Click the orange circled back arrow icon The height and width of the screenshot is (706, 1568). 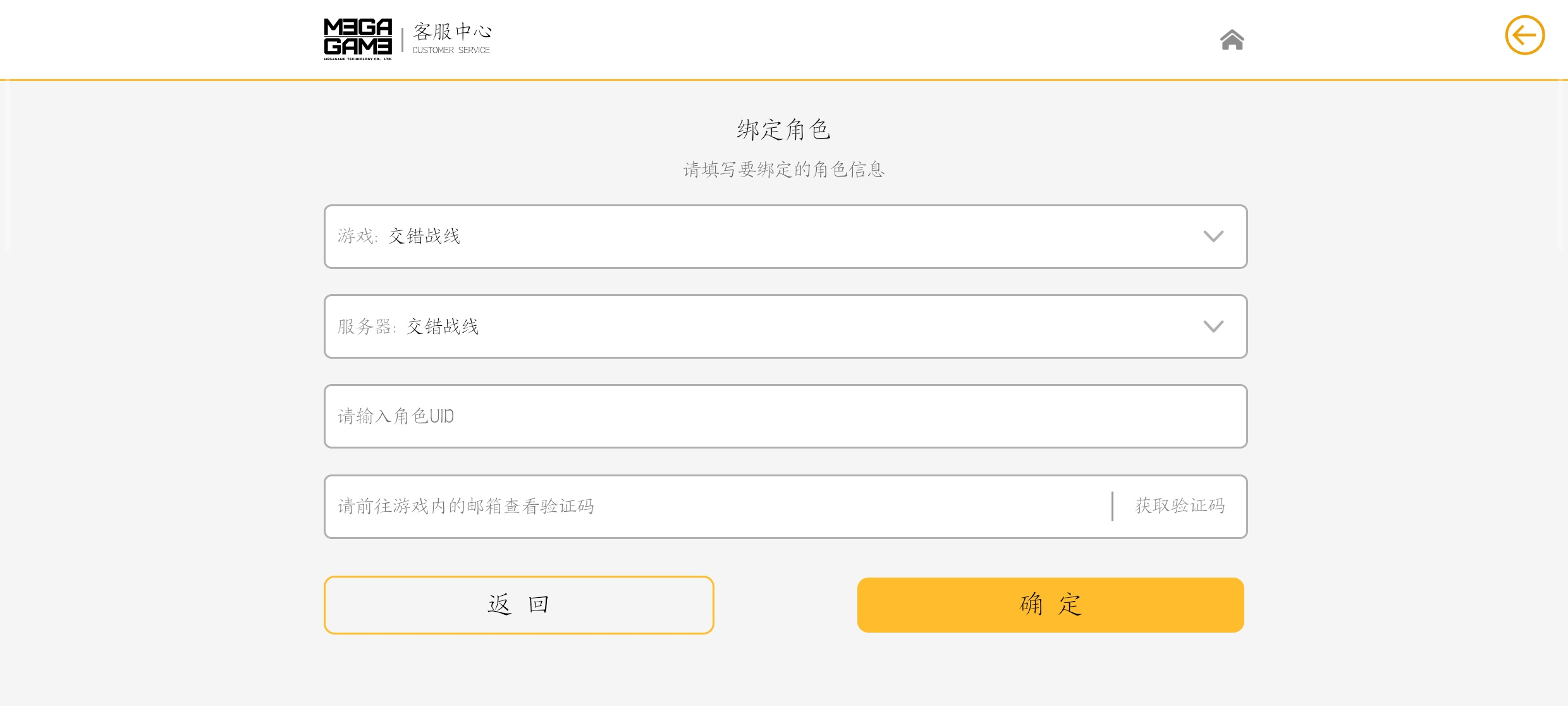click(1524, 35)
